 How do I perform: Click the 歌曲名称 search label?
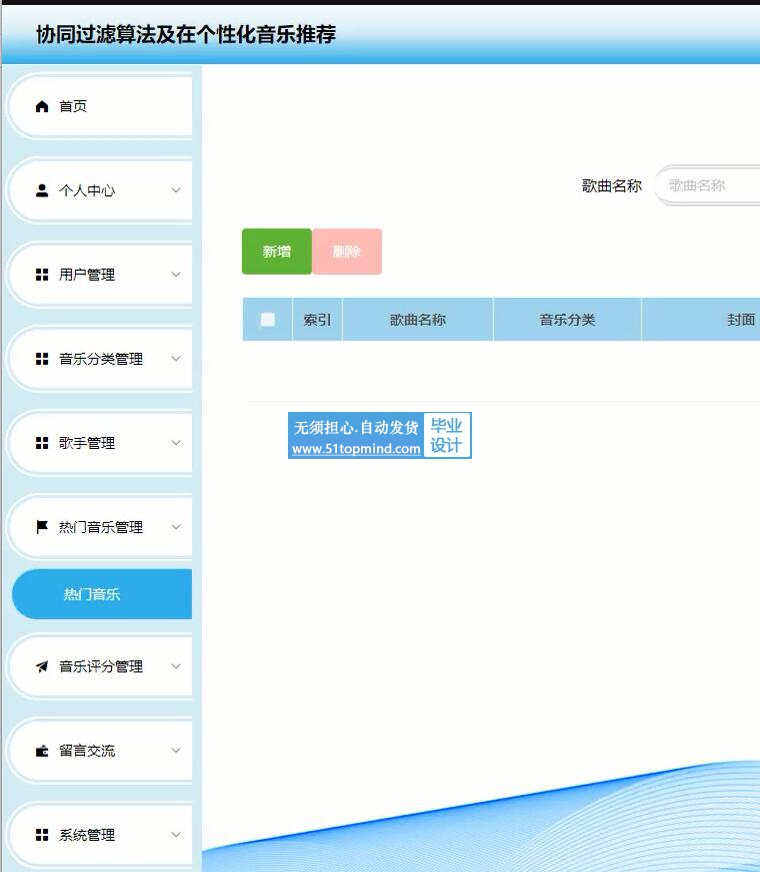pyautogui.click(x=612, y=185)
